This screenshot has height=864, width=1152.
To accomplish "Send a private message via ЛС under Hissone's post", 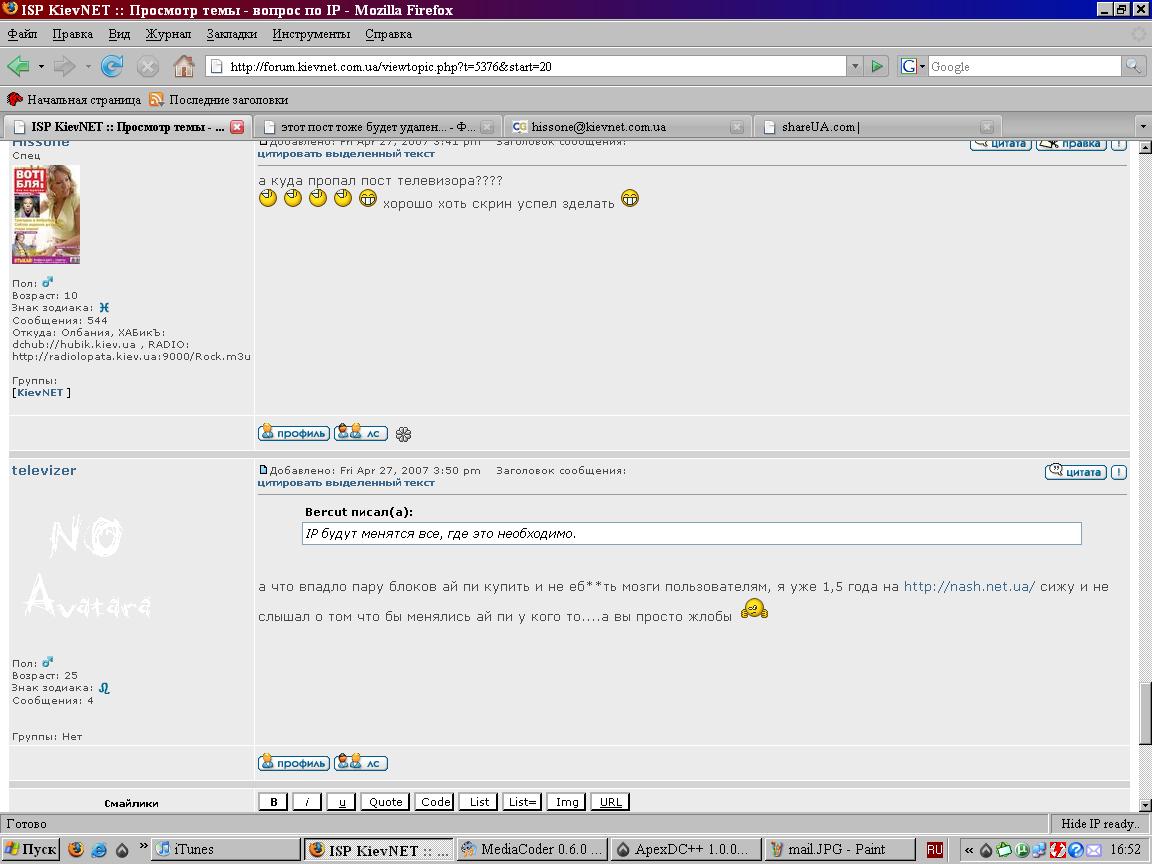I will pyautogui.click(x=361, y=433).
